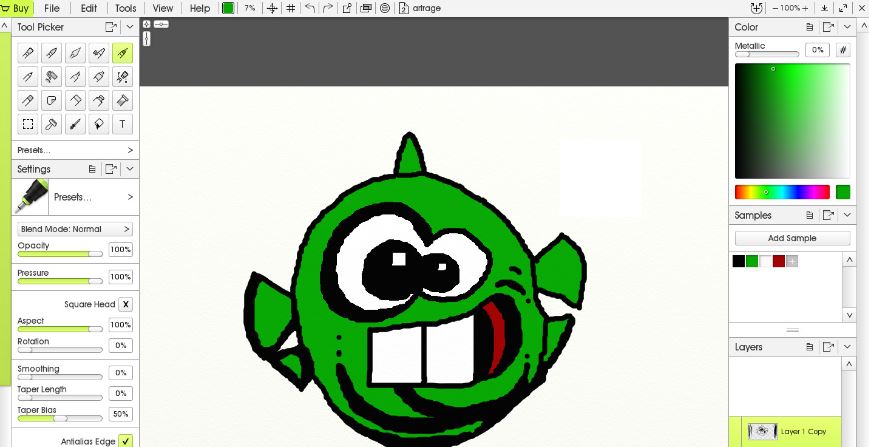The height and width of the screenshot is (447, 869).
Task: Click the green current color swatch in top bar
Action: tap(228, 8)
